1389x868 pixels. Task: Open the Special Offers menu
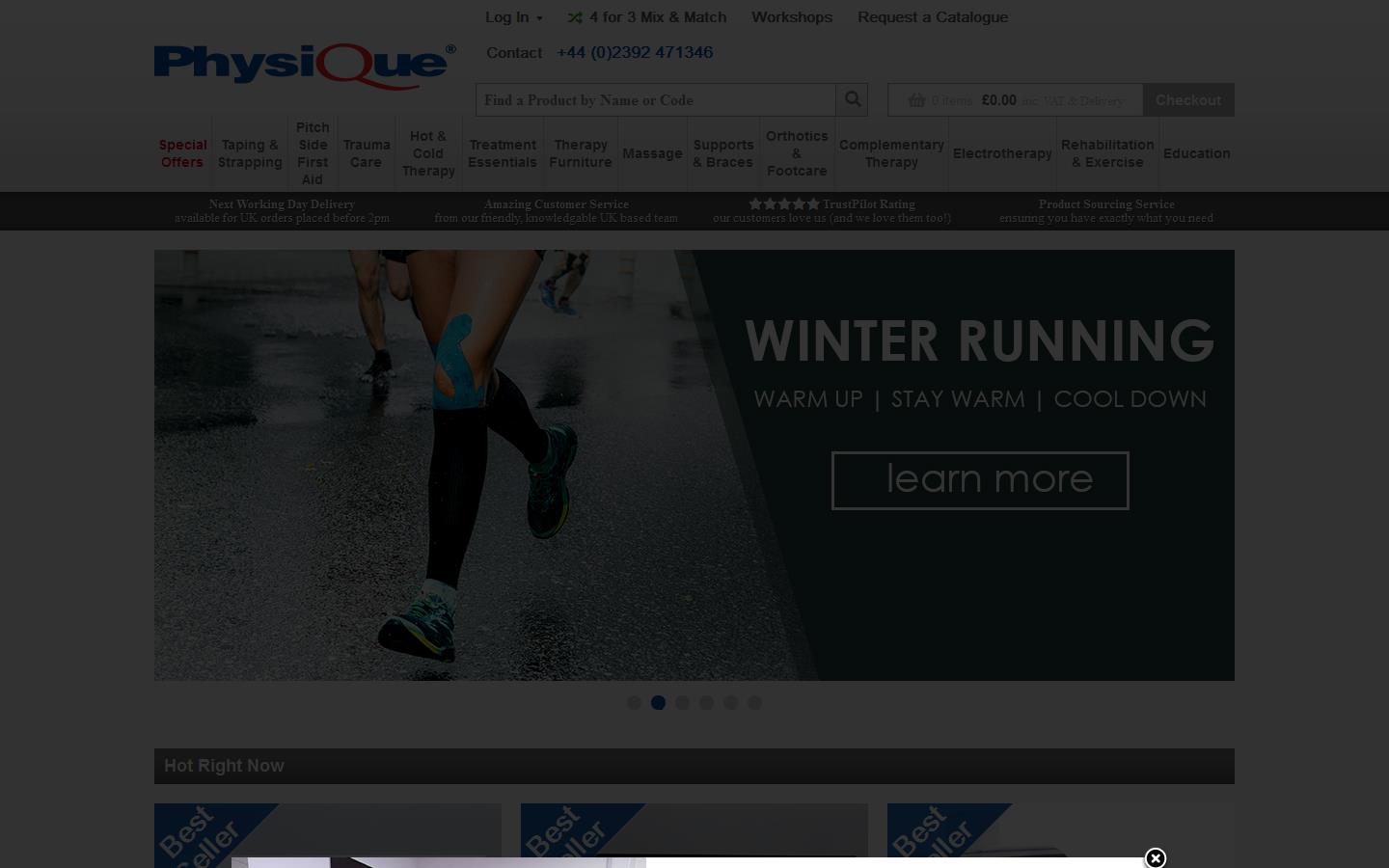tap(182, 153)
